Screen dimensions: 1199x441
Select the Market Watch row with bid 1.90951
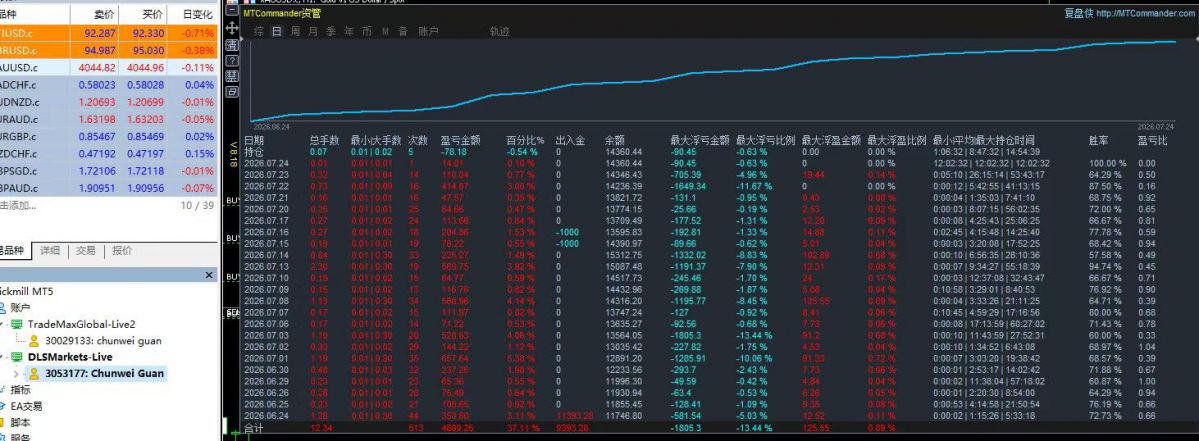point(109,188)
